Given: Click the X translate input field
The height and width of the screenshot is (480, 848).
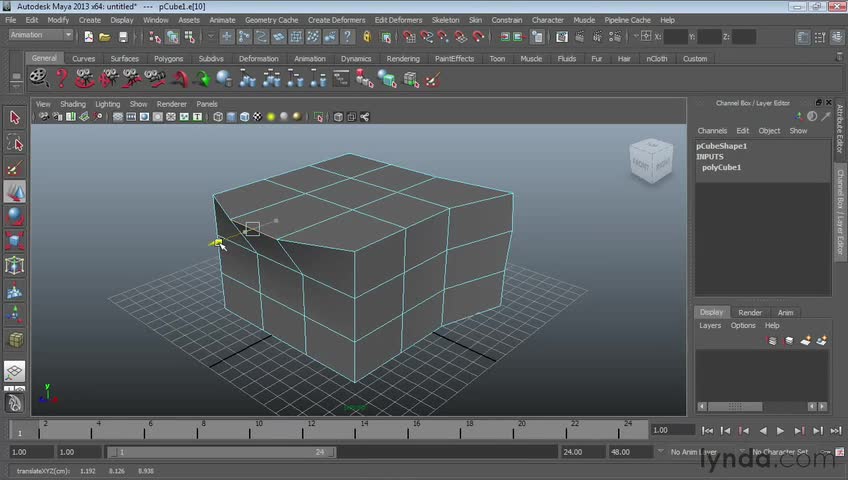Looking at the screenshot, I should [675, 37].
